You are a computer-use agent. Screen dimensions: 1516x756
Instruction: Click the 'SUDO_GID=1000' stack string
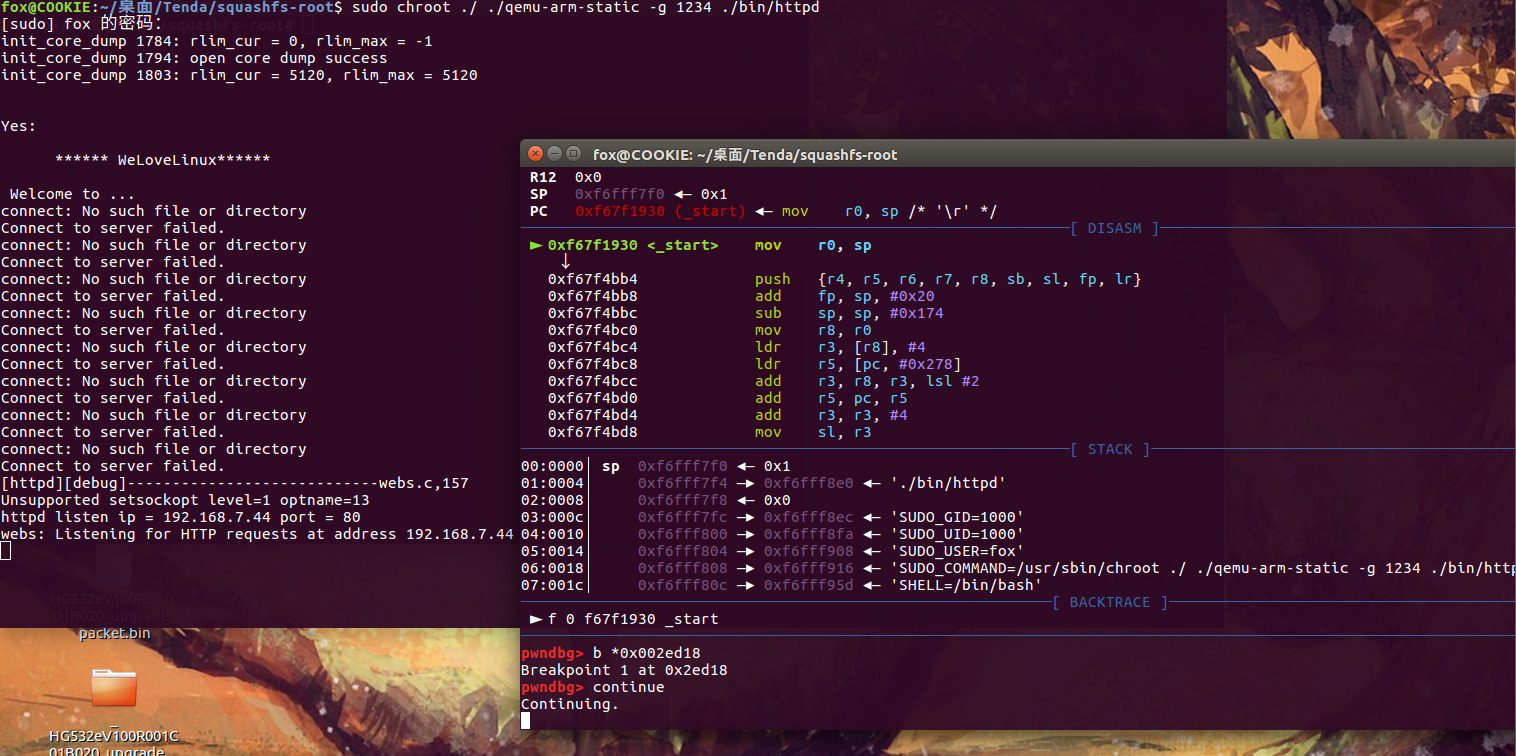957,517
